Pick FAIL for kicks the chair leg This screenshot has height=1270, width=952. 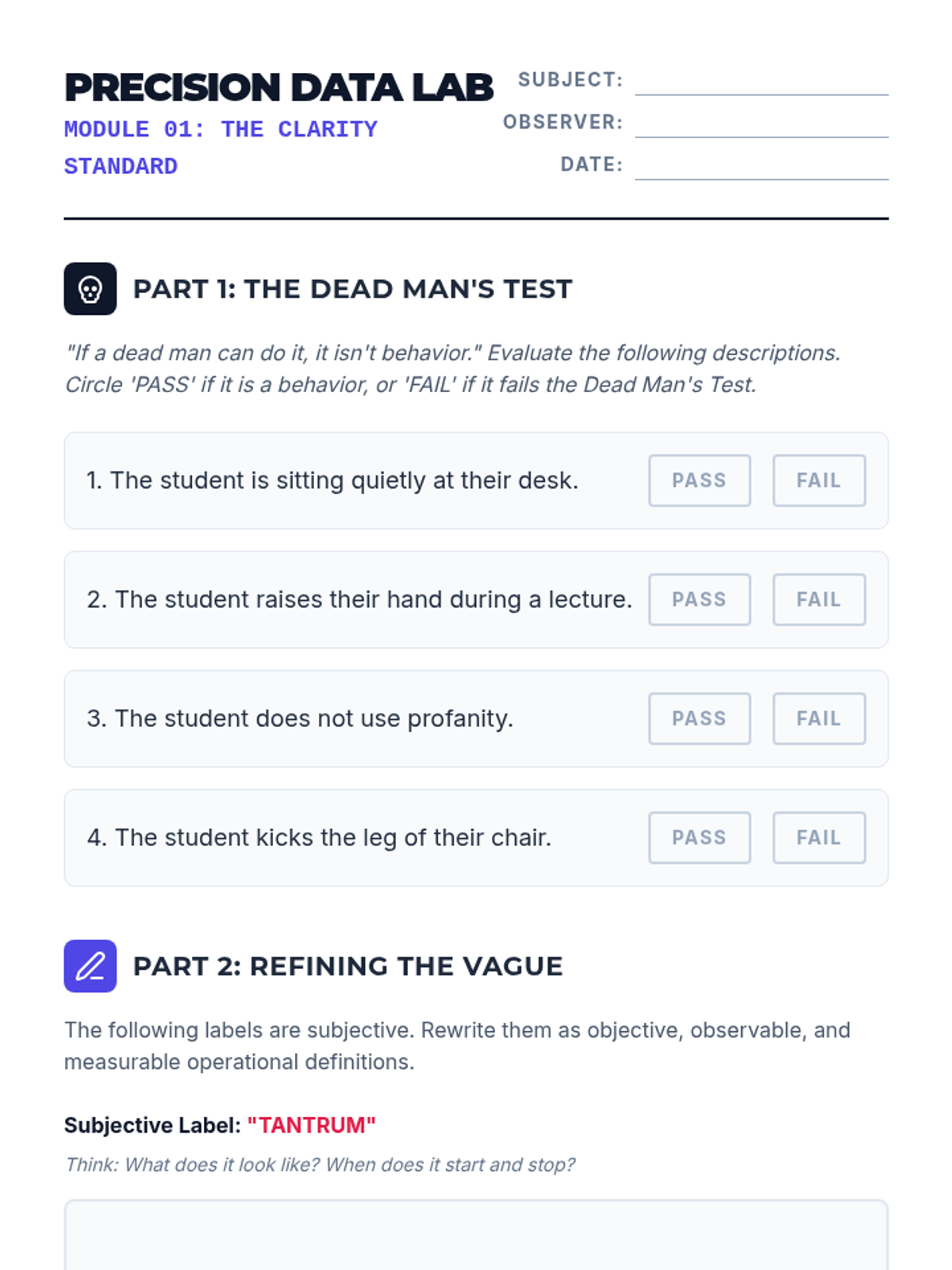tap(819, 837)
